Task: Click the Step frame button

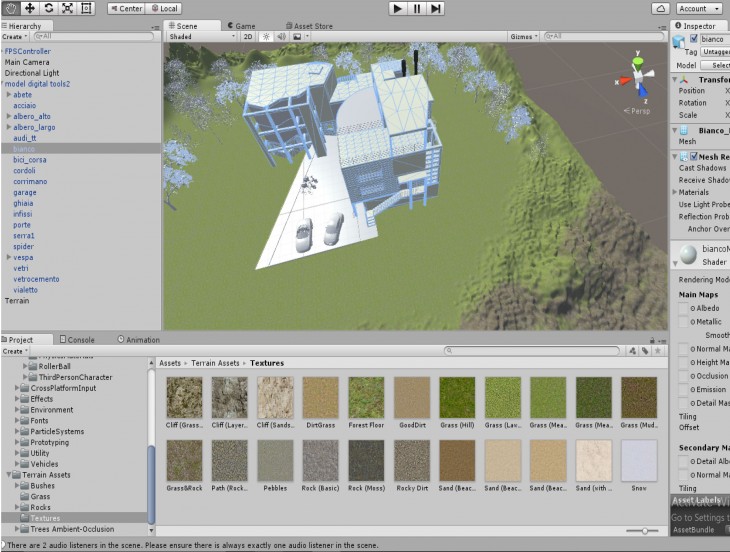Action: coord(436,8)
